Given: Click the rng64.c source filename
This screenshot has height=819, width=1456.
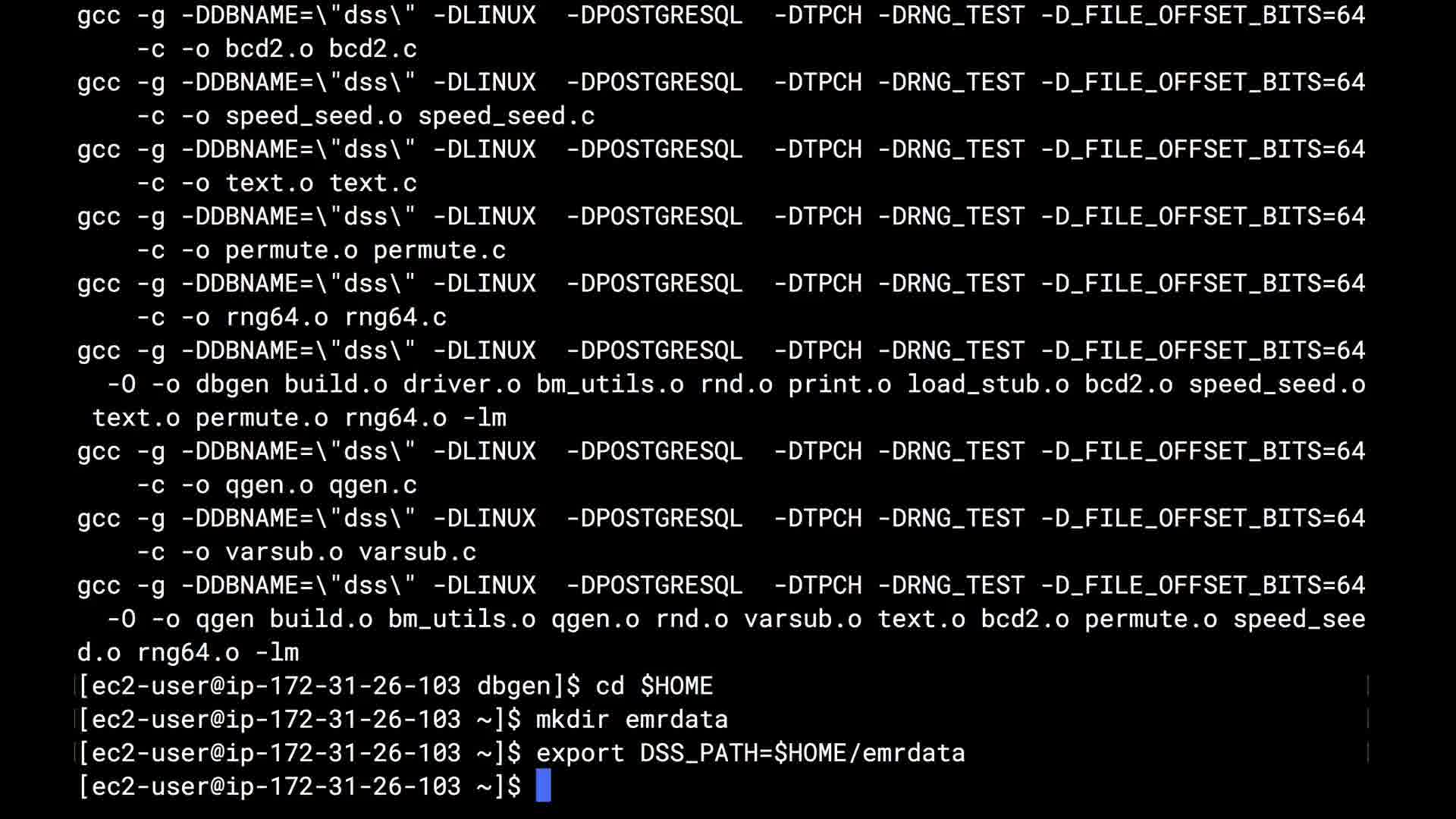Looking at the screenshot, I should click(x=396, y=317).
